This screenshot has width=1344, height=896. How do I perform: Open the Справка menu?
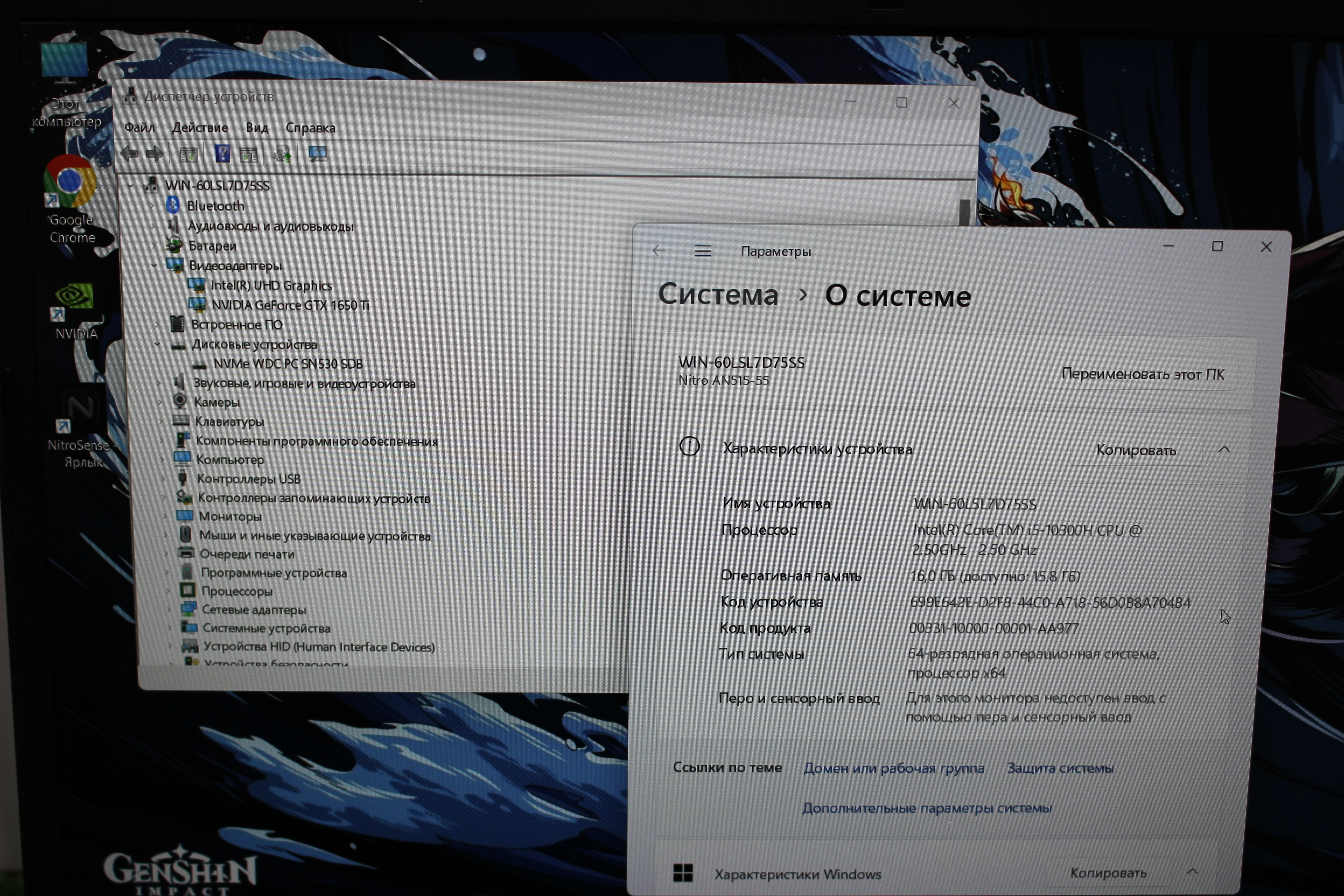[310, 128]
